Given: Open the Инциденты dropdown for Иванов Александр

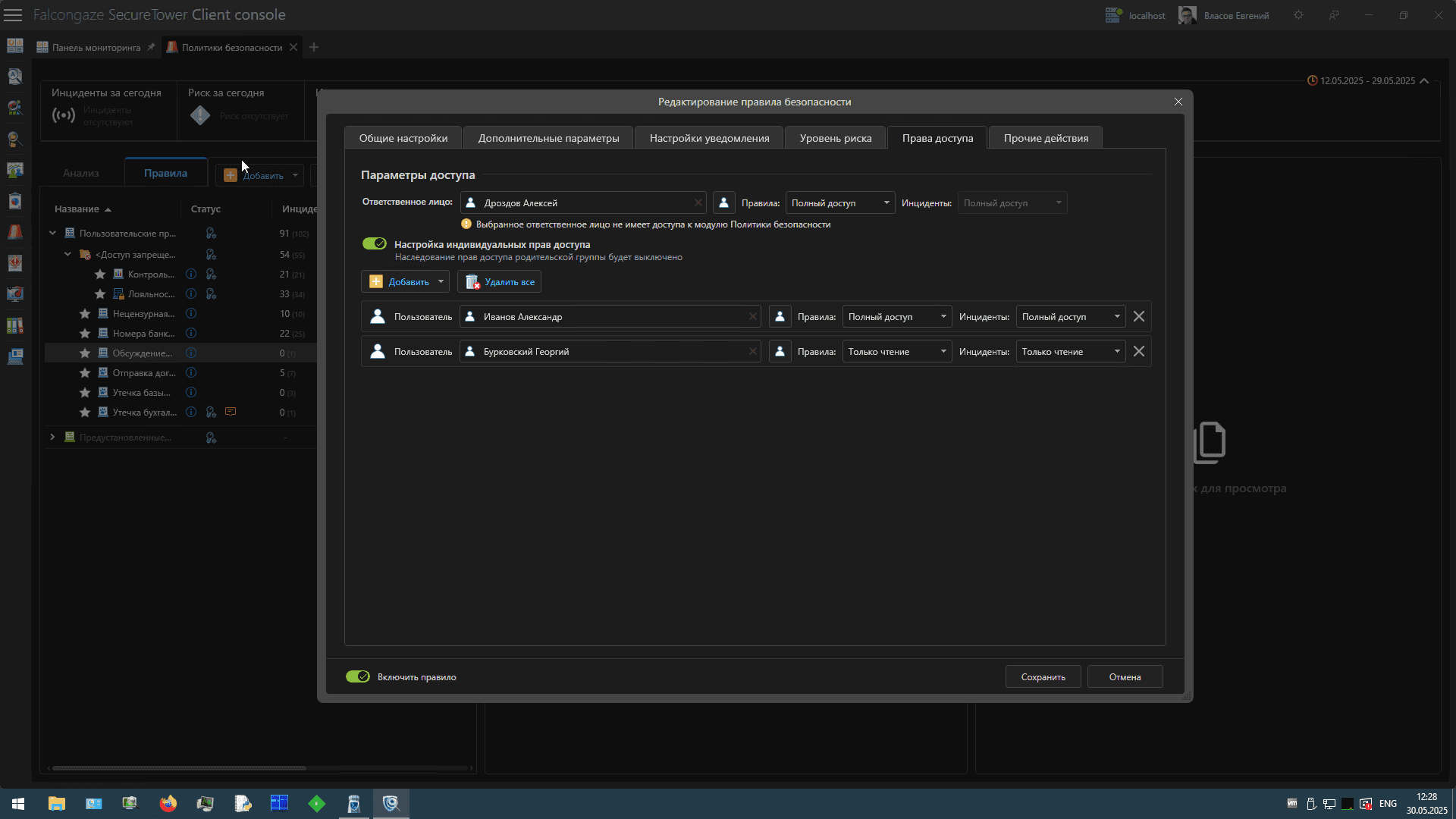Looking at the screenshot, I should (1071, 317).
